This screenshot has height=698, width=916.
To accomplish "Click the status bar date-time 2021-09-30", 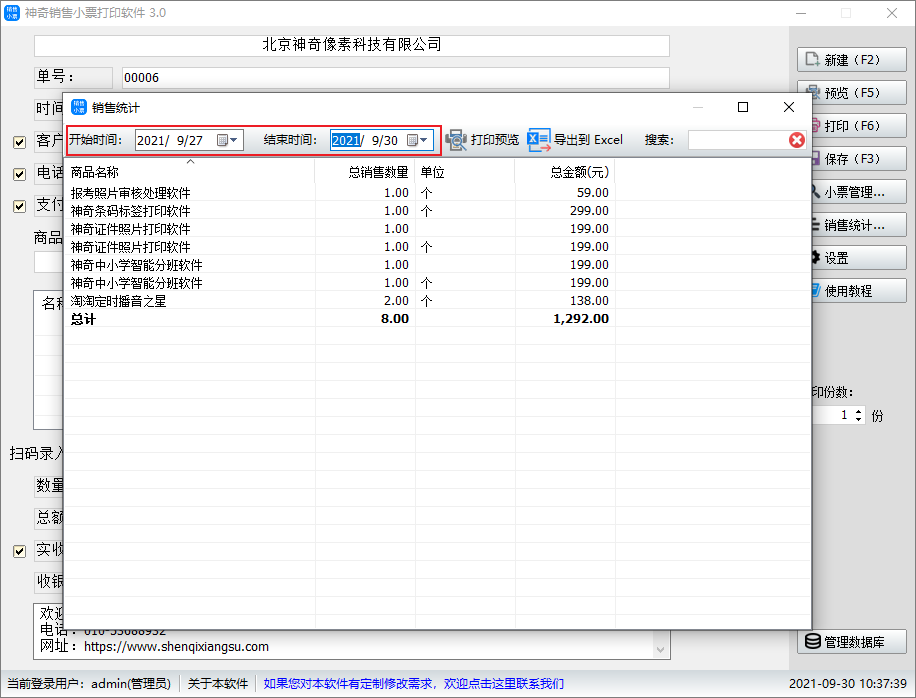I will pos(848,683).
